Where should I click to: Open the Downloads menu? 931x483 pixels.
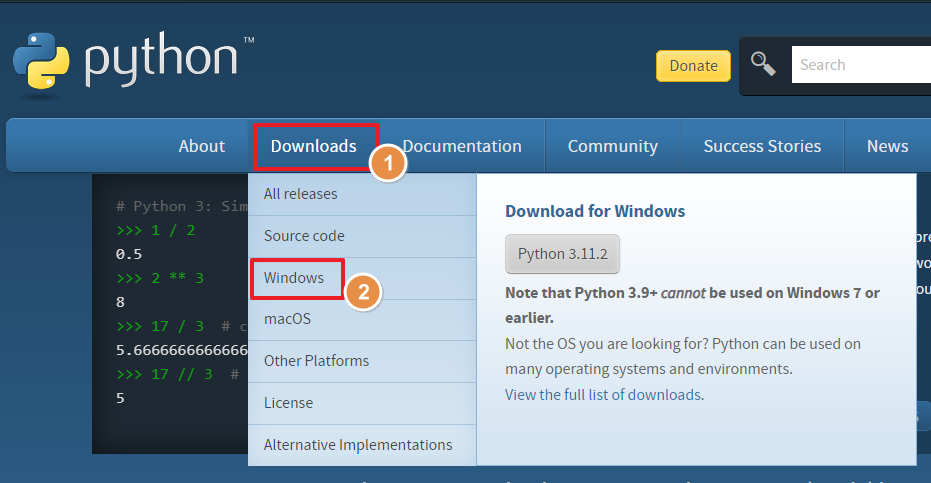pyautogui.click(x=314, y=146)
